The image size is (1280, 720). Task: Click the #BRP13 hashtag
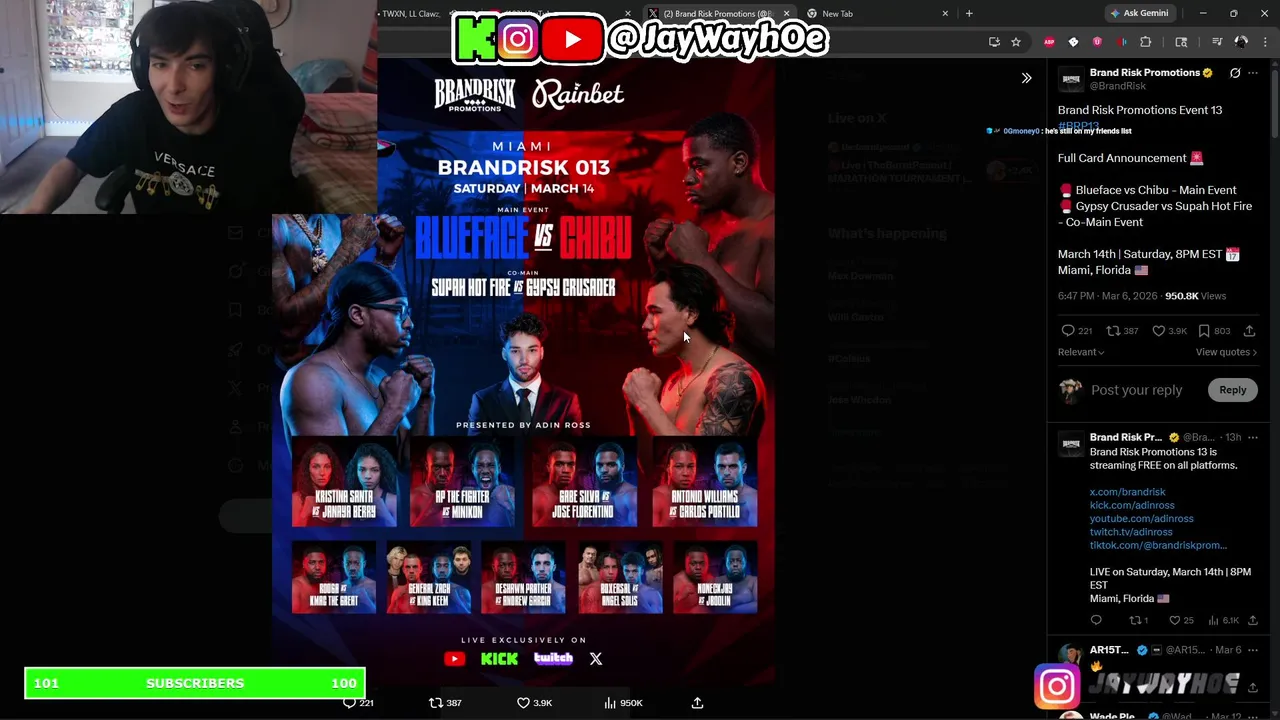1077,126
